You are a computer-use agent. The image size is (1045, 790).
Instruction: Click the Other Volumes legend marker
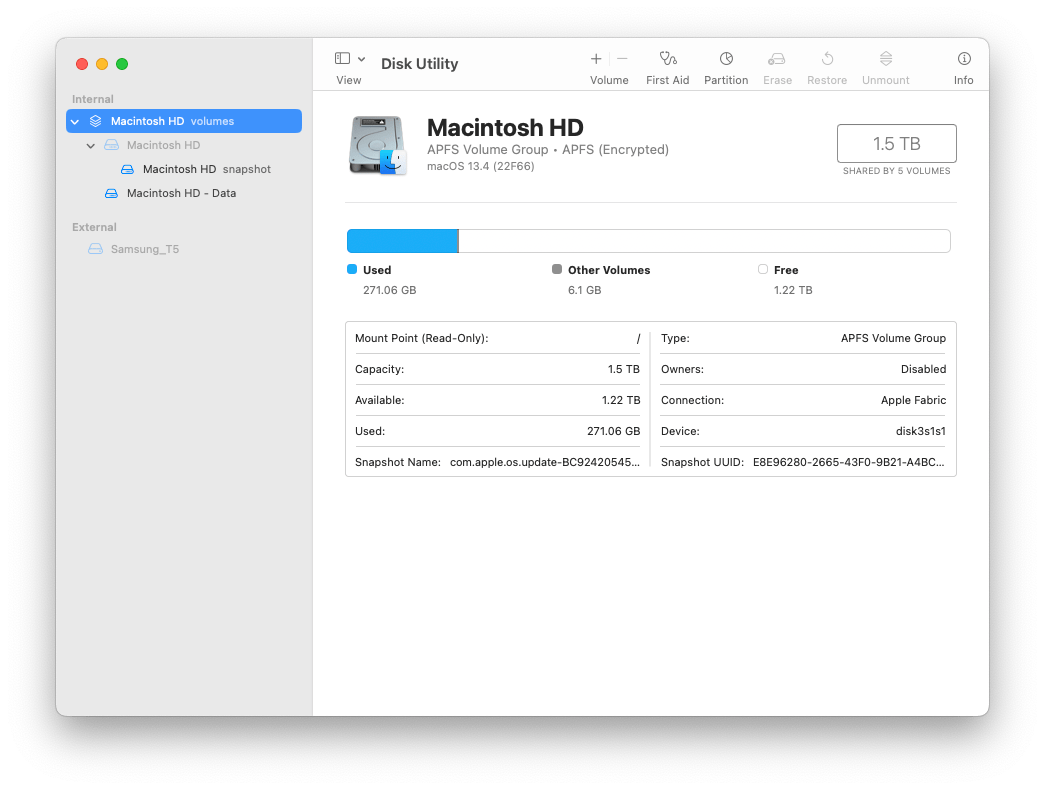pyautogui.click(x=556, y=269)
